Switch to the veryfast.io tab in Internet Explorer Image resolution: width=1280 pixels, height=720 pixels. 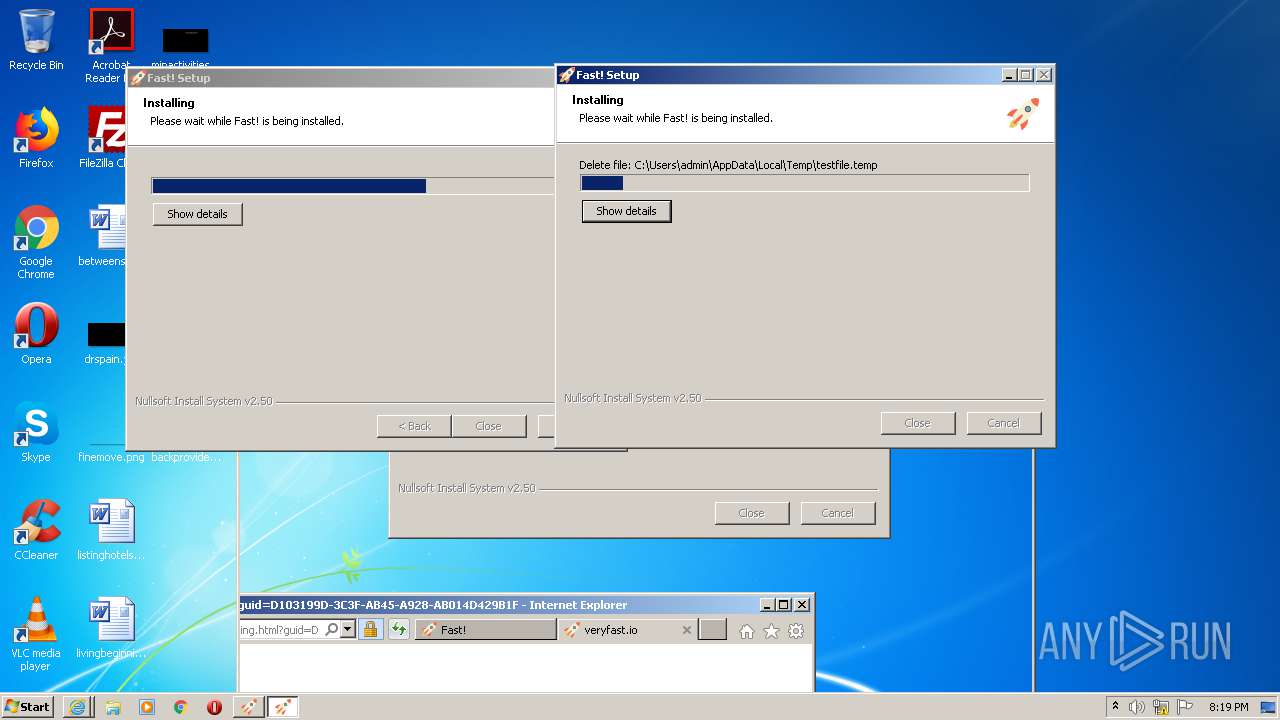(627, 630)
